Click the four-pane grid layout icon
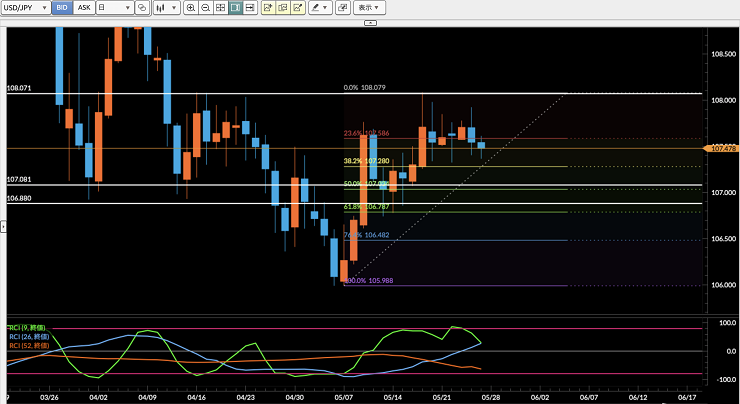 (x=220, y=8)
